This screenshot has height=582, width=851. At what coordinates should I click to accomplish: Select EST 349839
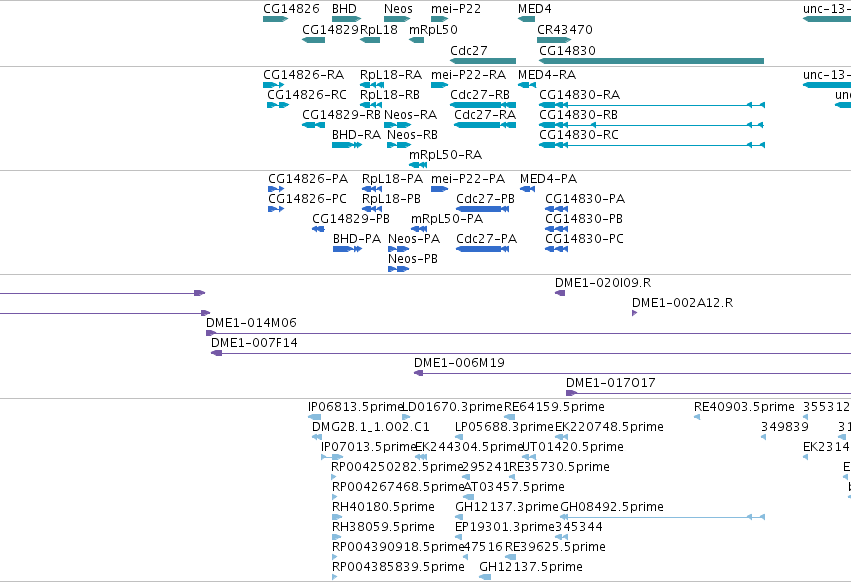[785, 427]
